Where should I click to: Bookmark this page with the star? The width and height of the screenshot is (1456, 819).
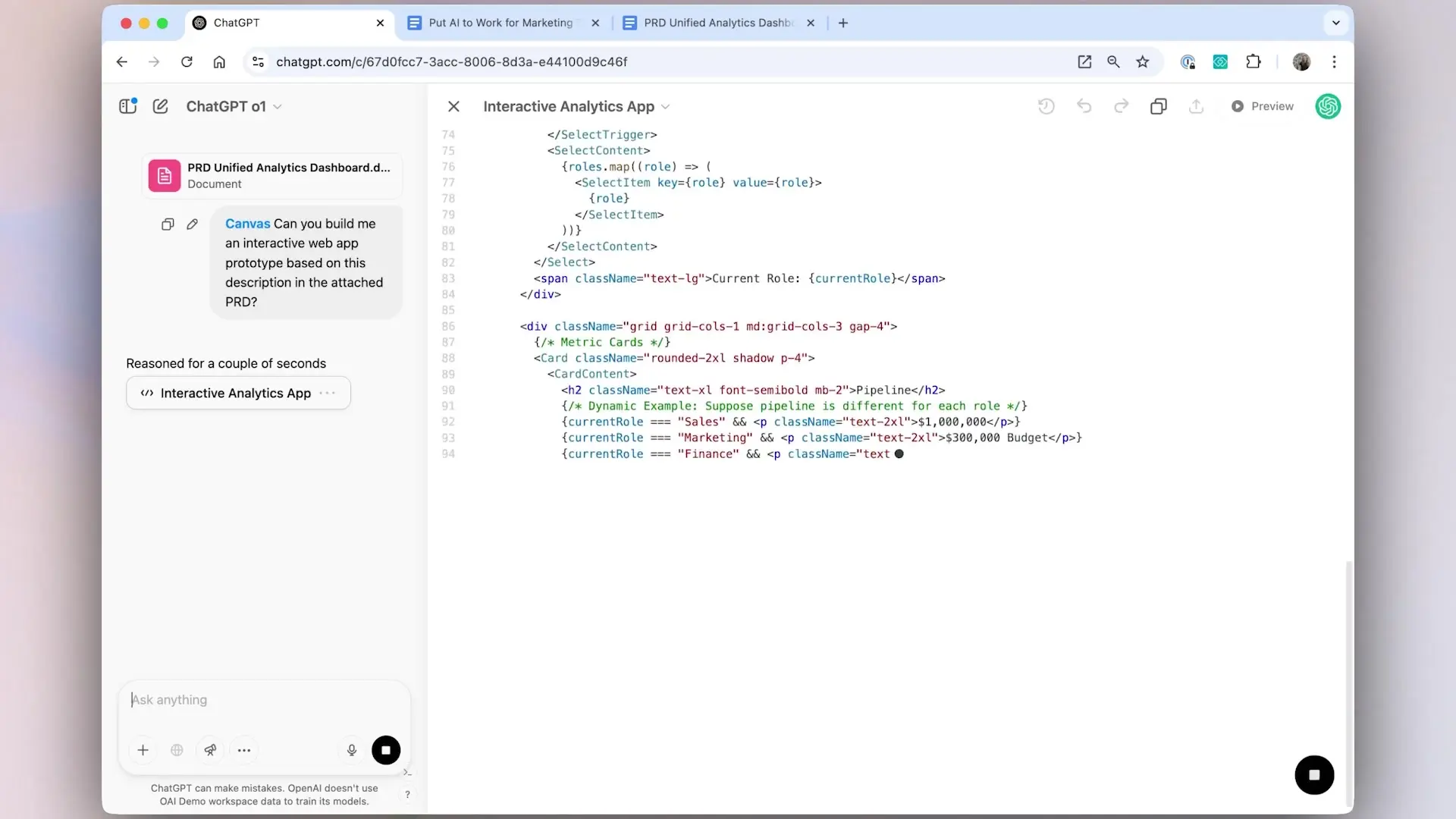point(1143,62)
